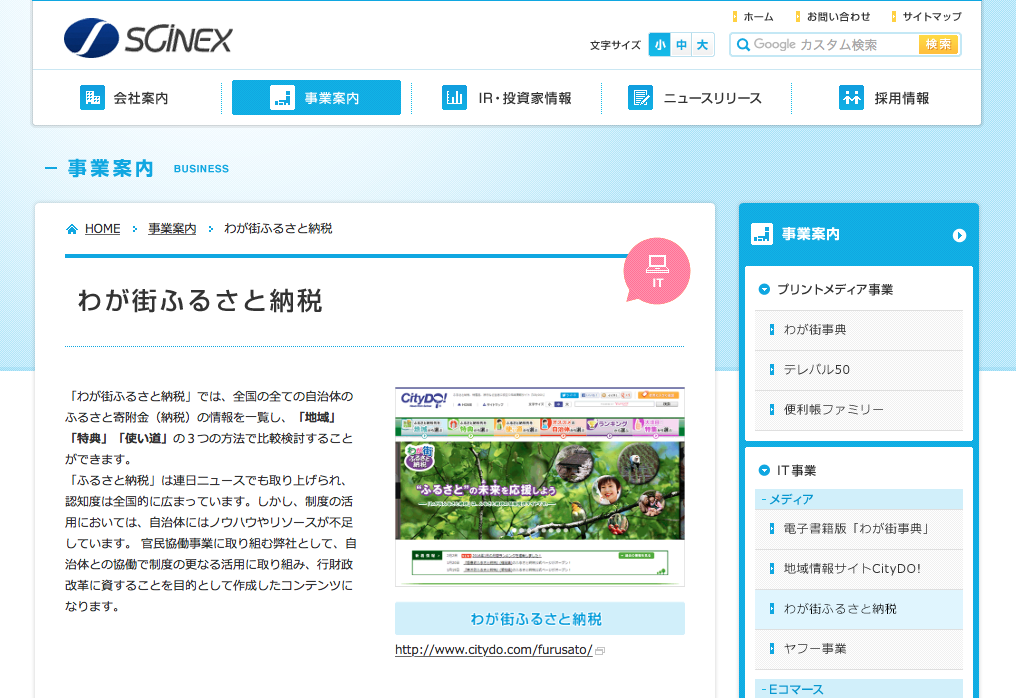
Task: Click the 会社案内 building icon
Action: (x=92, y=98)
